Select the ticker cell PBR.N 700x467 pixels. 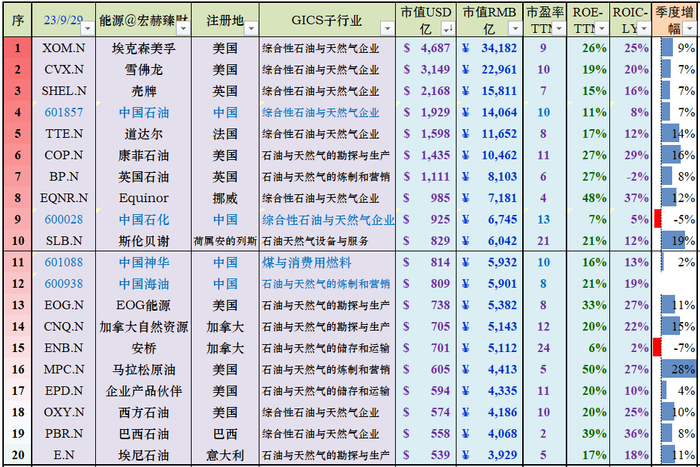(x=63, y=434)
